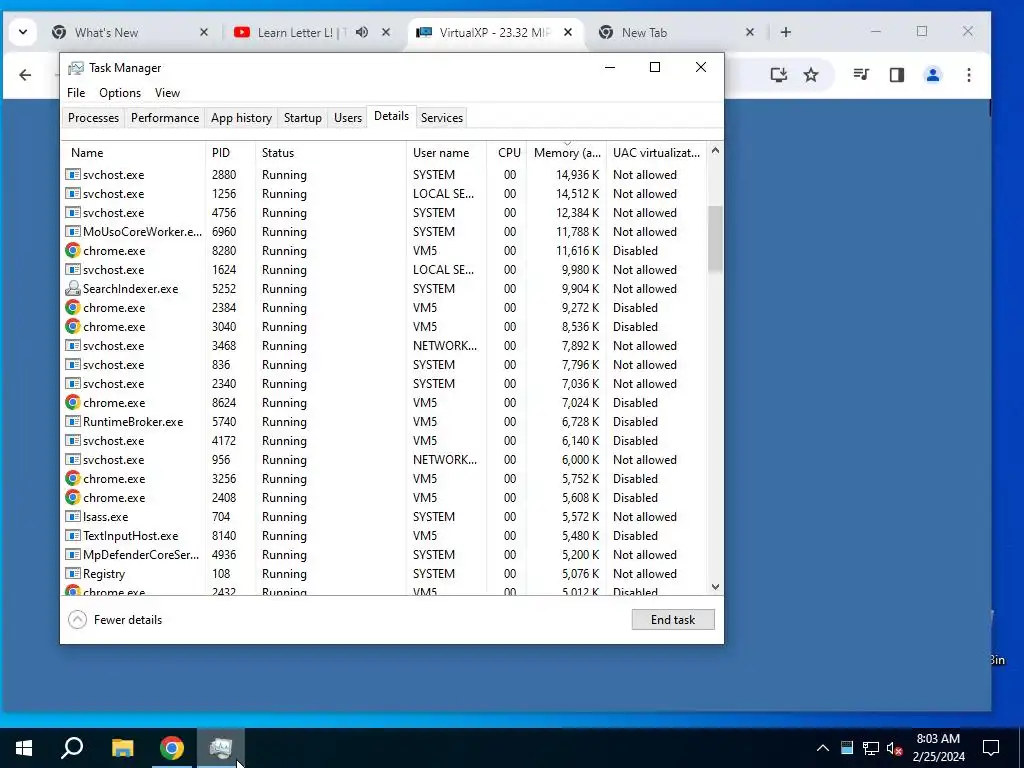This screenshot has width=1024, height=768.
Task: Open a new Chrome tab with plus
Action: click(x=786, y=32)
